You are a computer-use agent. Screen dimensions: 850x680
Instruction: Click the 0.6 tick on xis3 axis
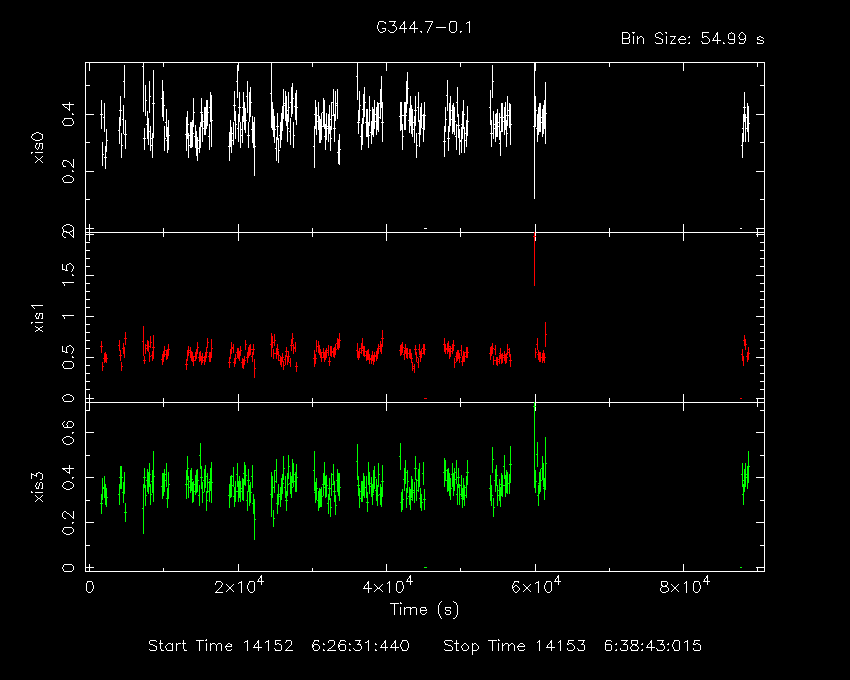68,433
